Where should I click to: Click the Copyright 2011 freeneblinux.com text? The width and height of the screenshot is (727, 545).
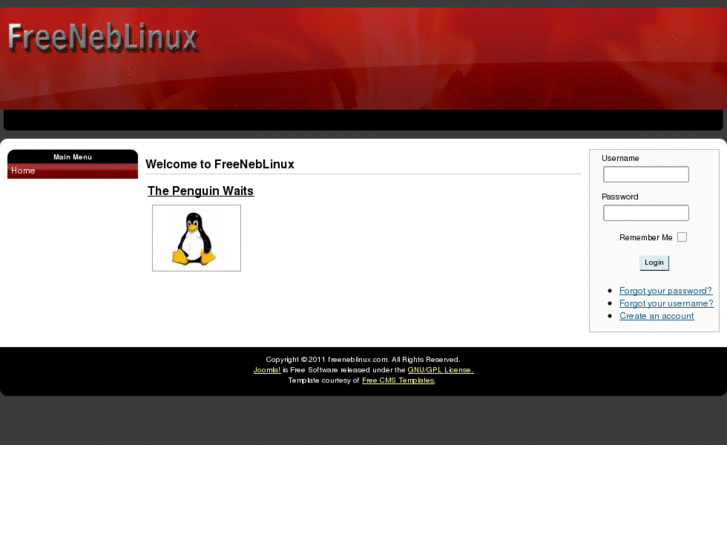click(363, 359)
